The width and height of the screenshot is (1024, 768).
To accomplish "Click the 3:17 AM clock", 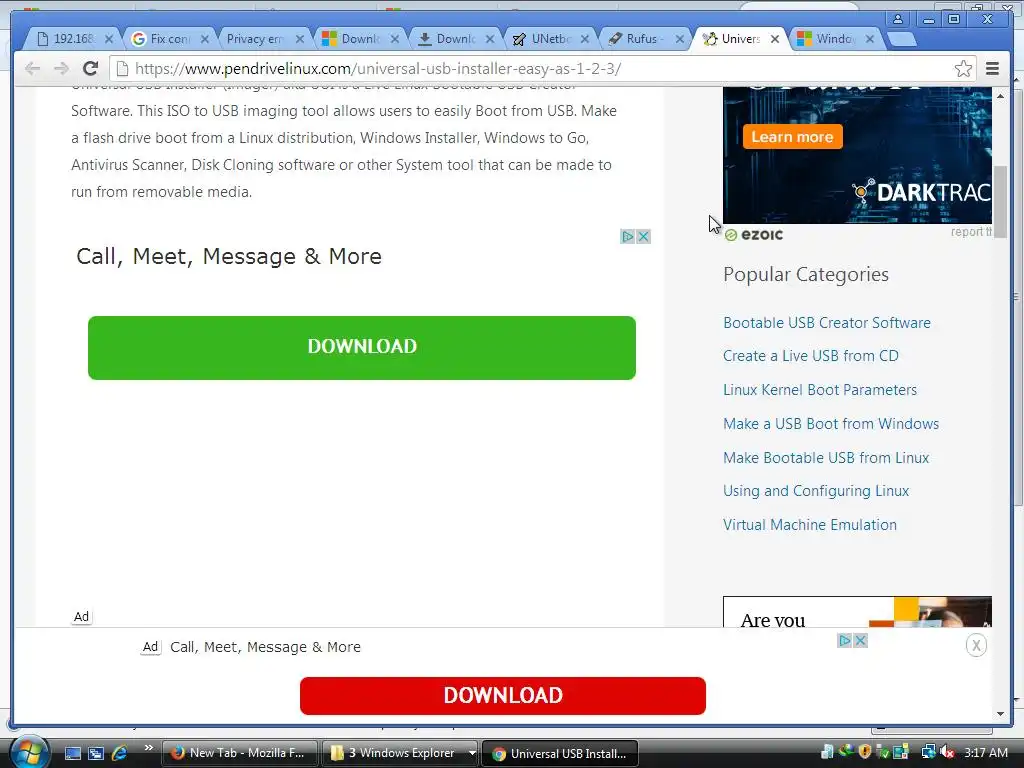I will pyautogui.click(x=985, y=753).
